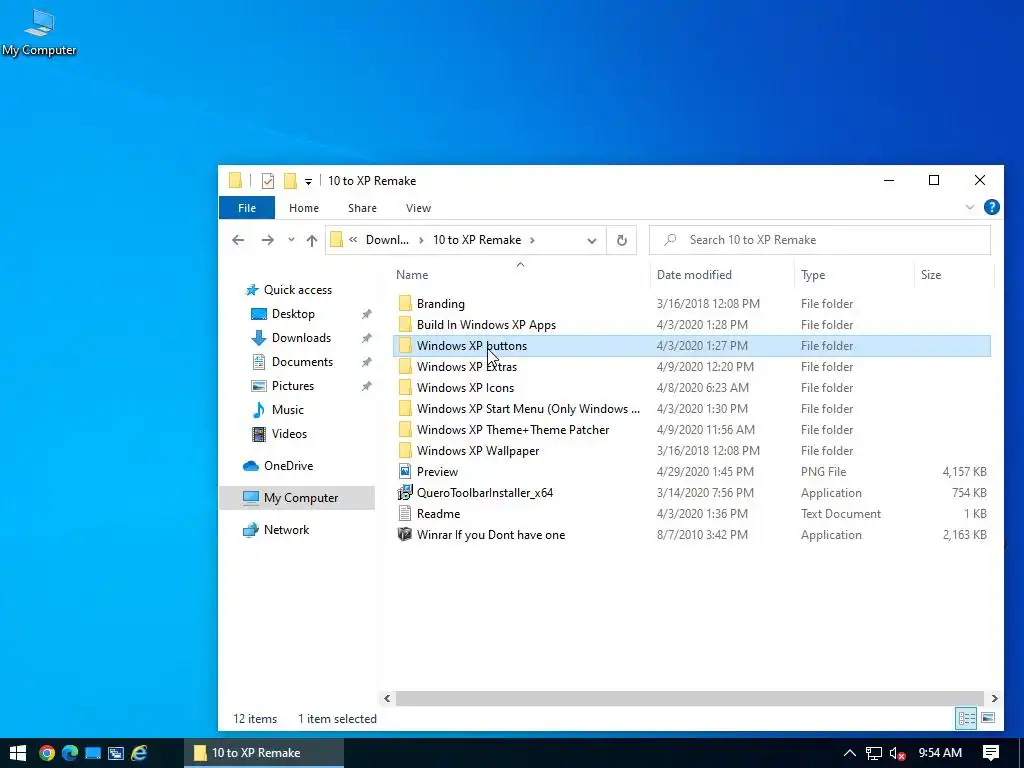The width and height of the screenshot is (1024, 768).
Task: Switch to Details view layout button
Action: [x=967, y=718]
